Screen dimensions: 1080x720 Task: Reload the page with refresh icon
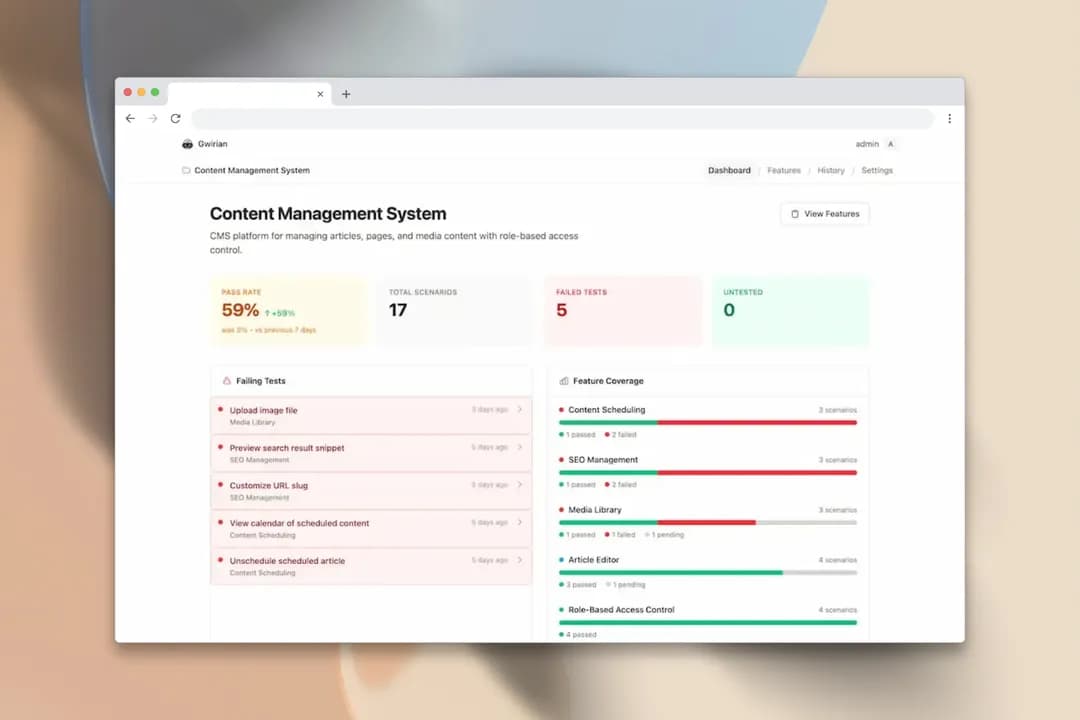tap(176, 119)
